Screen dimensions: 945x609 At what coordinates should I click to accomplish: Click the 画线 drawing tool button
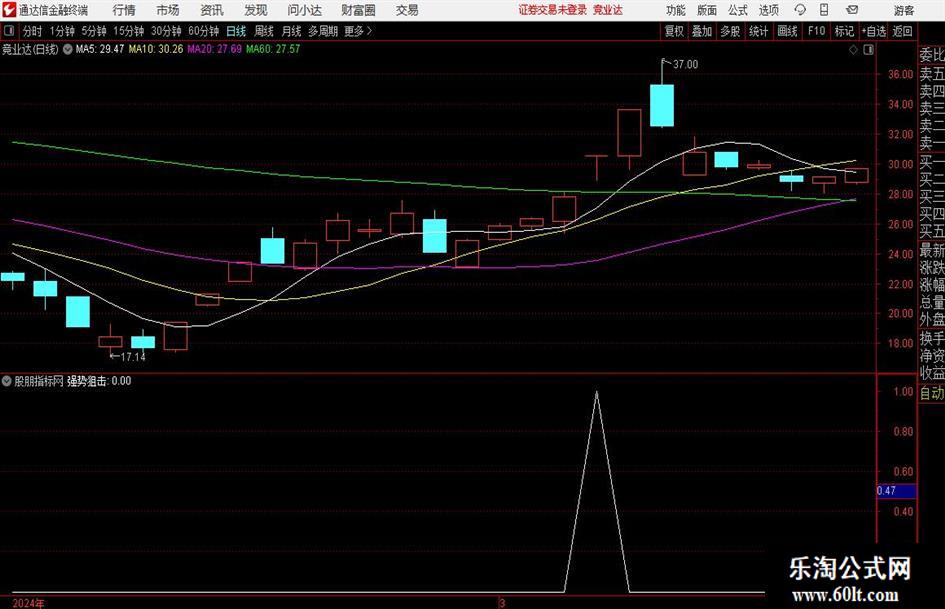pyautogui.click(x=787, y=31)
